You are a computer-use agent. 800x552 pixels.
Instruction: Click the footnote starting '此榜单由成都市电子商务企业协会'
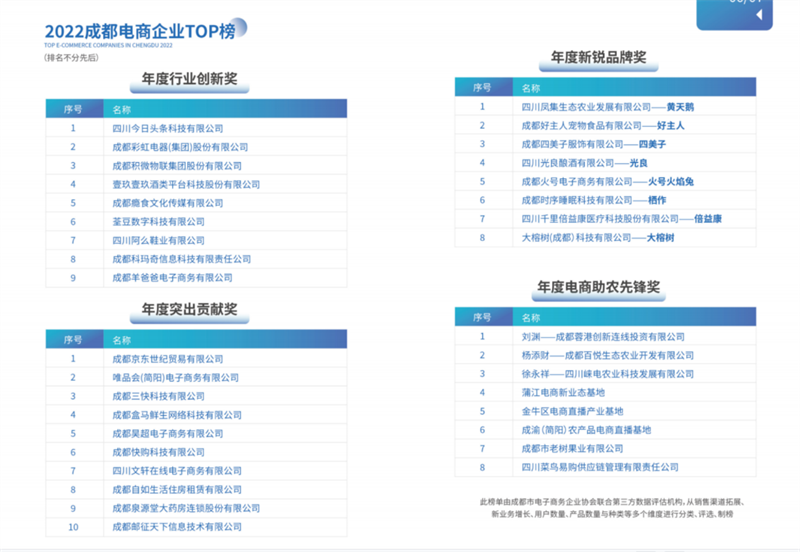point(612,508)
